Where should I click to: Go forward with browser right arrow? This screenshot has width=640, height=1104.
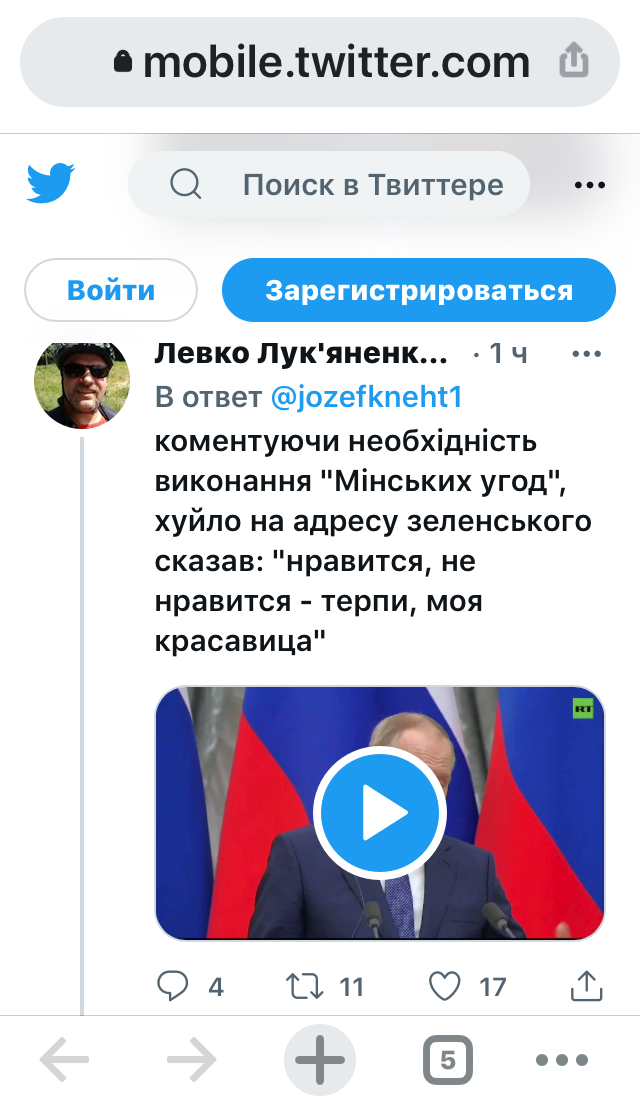pyautogui.click(x=192, y=1059)
